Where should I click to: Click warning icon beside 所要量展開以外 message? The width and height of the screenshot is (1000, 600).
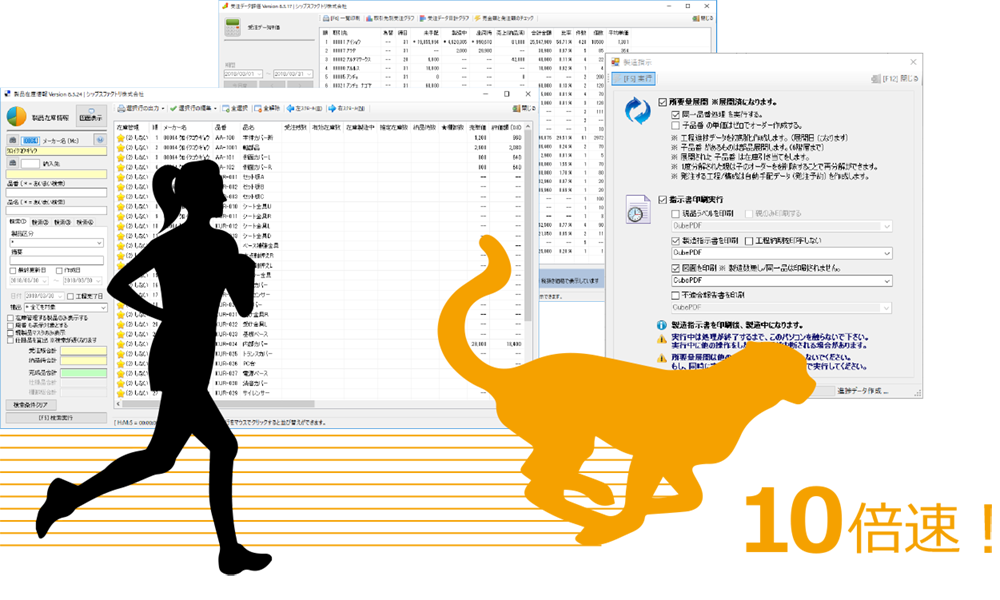[662, 358]
